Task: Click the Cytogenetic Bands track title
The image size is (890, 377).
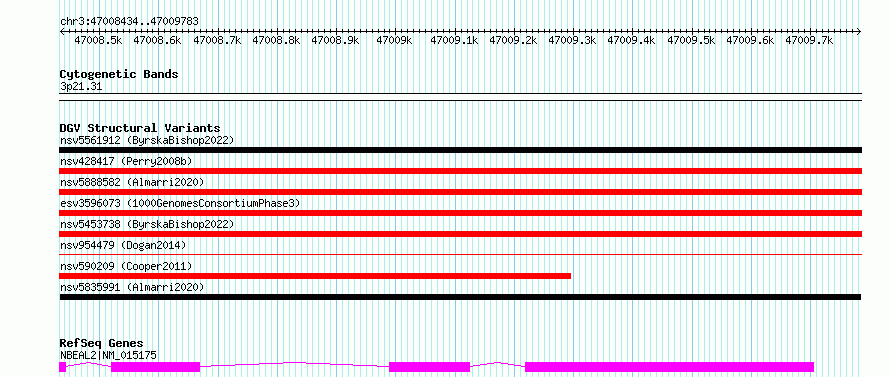Action: pos(119,74)
